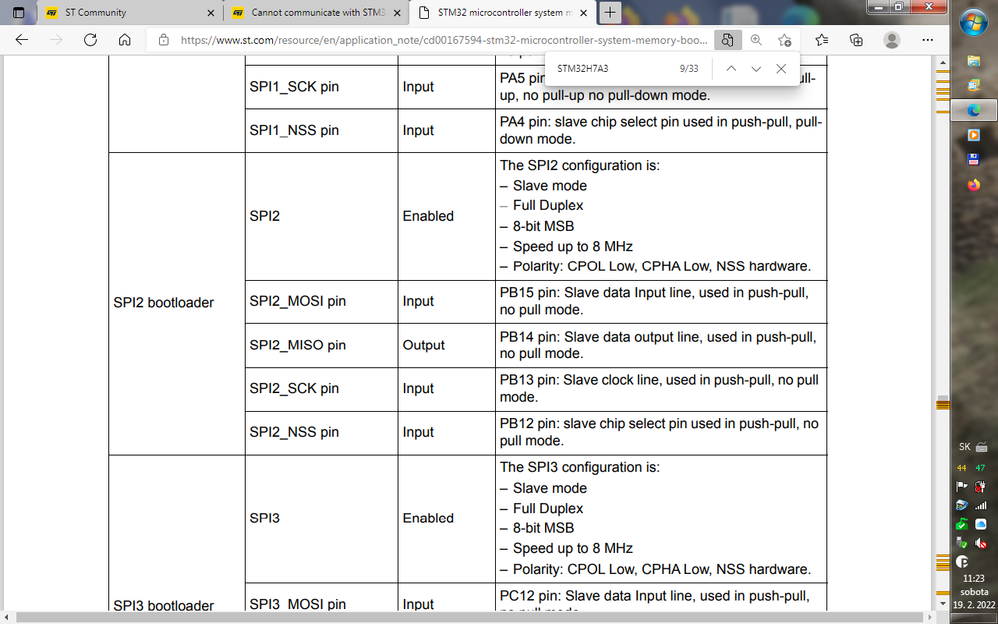
Task: Open the browser home page
Action: [x=125, y=39]
